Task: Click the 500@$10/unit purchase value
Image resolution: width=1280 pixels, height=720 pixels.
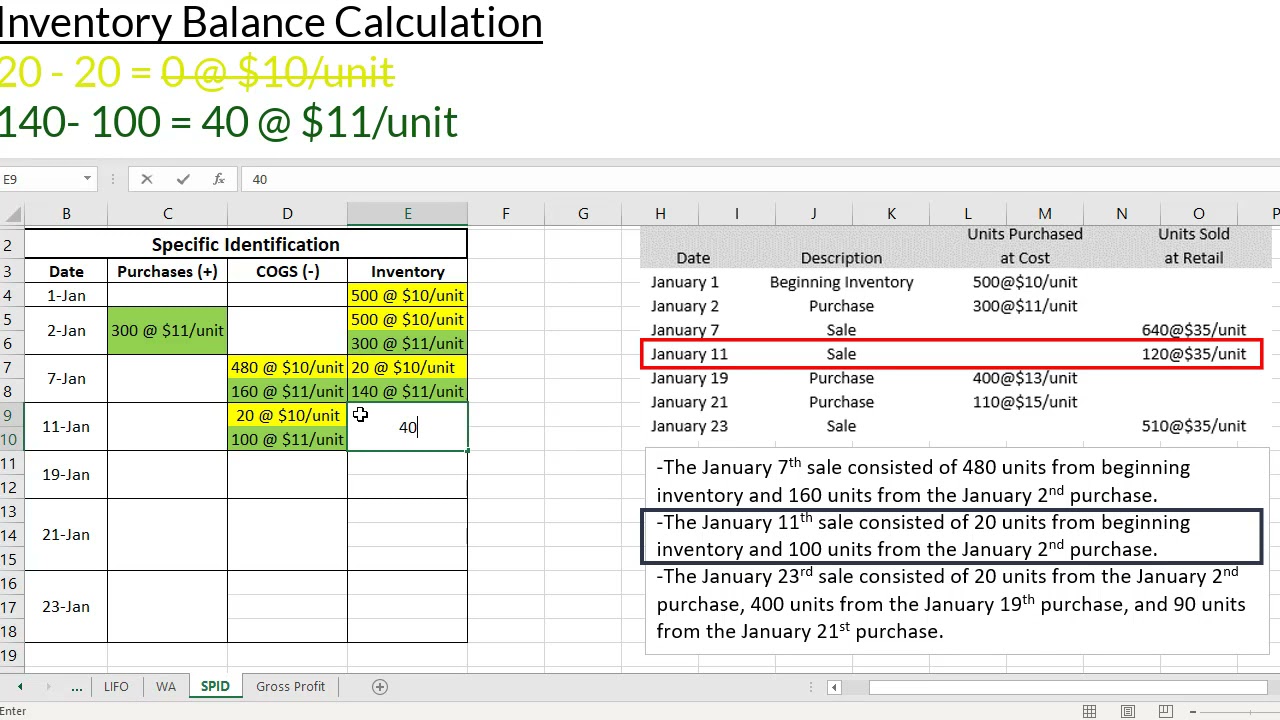Action: [x=1025, y=282]
